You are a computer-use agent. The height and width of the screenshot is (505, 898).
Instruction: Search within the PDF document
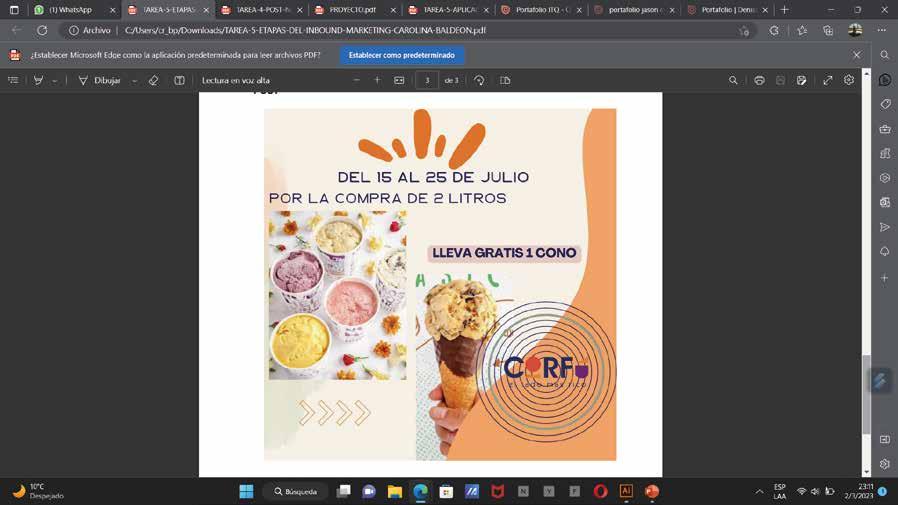733,81
